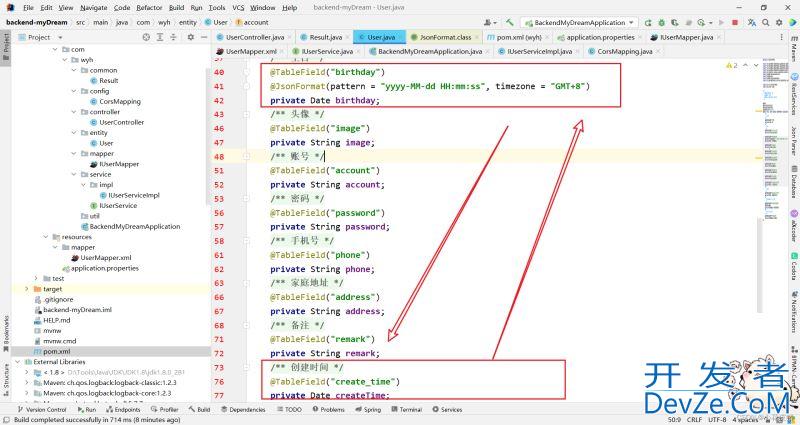Collapse the External Libraries node
800x425 pixels.
tap(17, 362)
